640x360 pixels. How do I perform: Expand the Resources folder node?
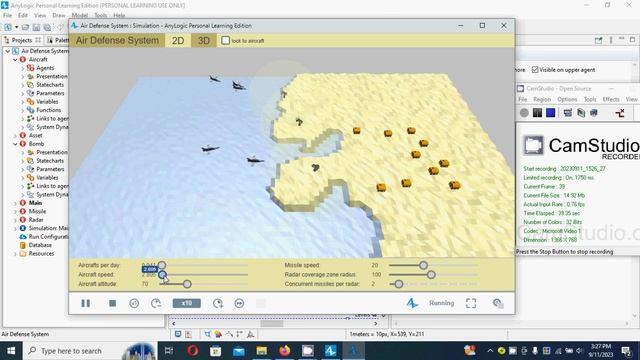[15, 254]
